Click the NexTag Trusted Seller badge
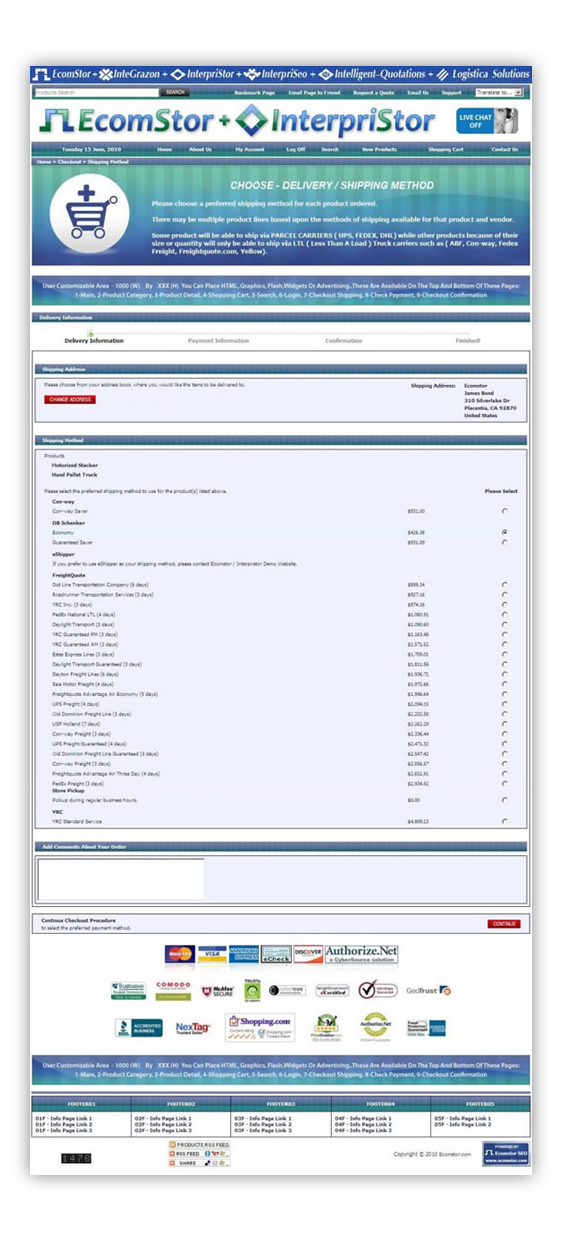The height and width of the screenshot is (1241, 562). point(193,1027)
